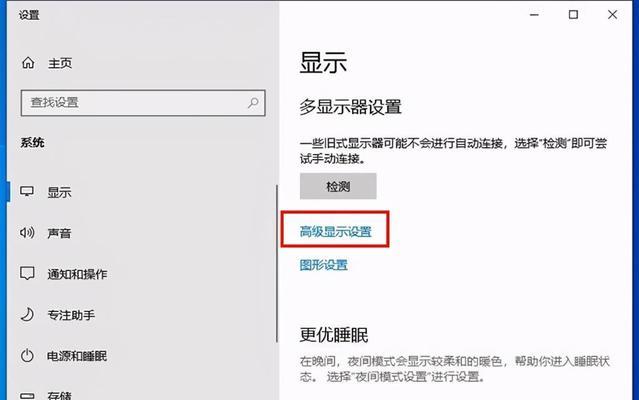Click the 显示 page title
639x400 pixels.
tap(323, 63)
